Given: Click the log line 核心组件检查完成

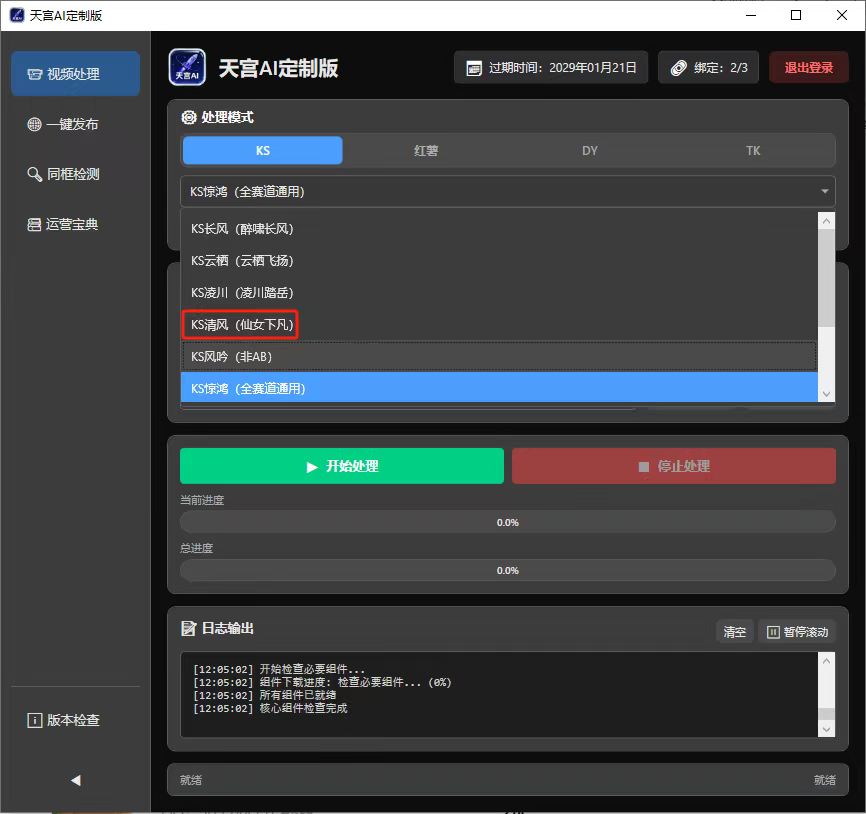Looking at the screenshot, I should 271,708.
